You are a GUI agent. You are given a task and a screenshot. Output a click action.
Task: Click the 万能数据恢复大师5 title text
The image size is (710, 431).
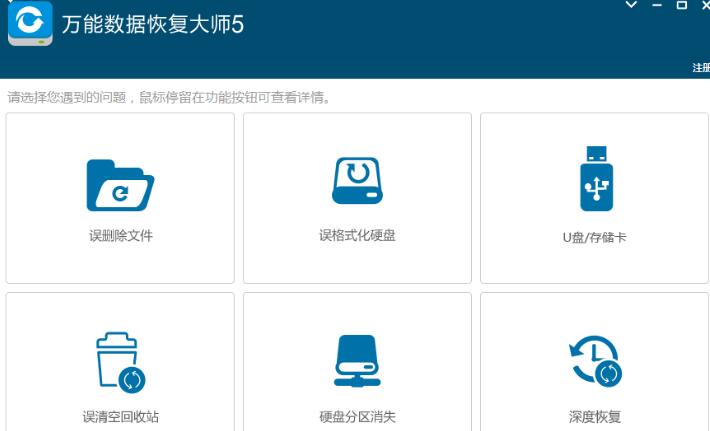[153, 24]
